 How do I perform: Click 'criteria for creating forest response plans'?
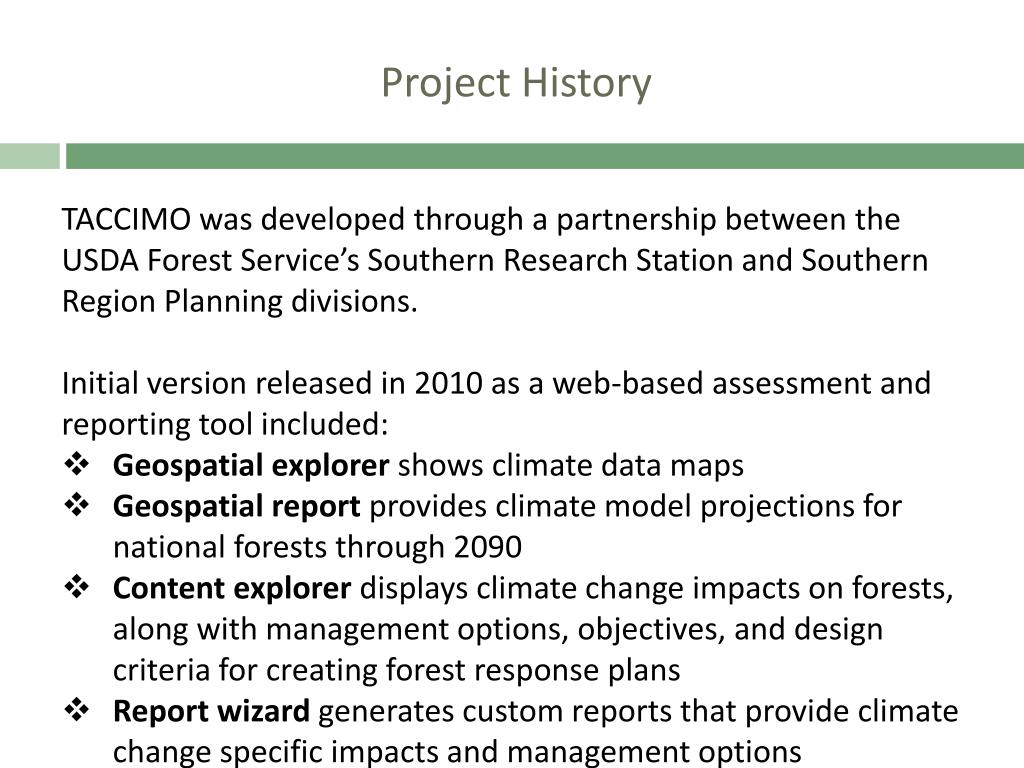coord(396,671)
